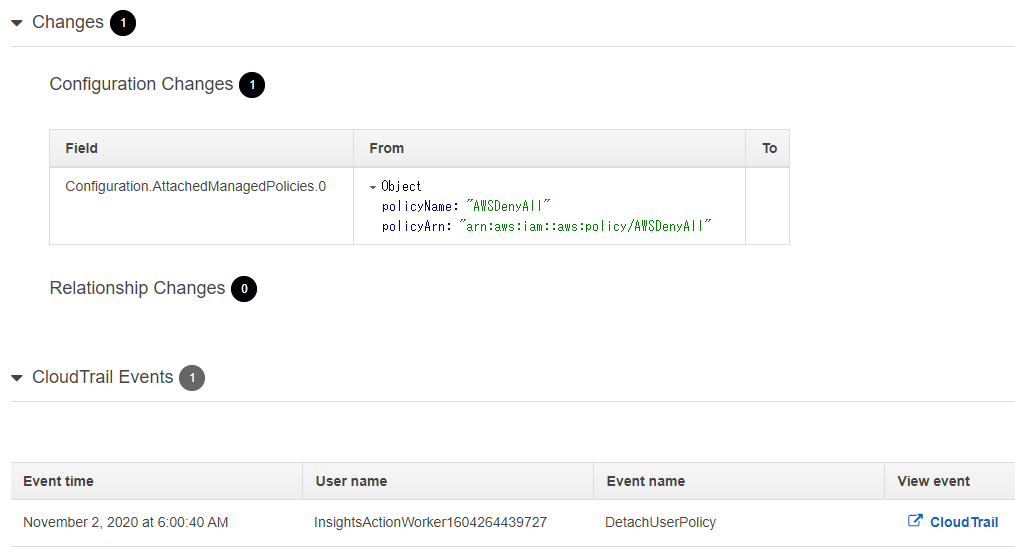Click the Configuration Changes count badge
The width and height of the screenshot is (1015, 547).
(252, 85)
